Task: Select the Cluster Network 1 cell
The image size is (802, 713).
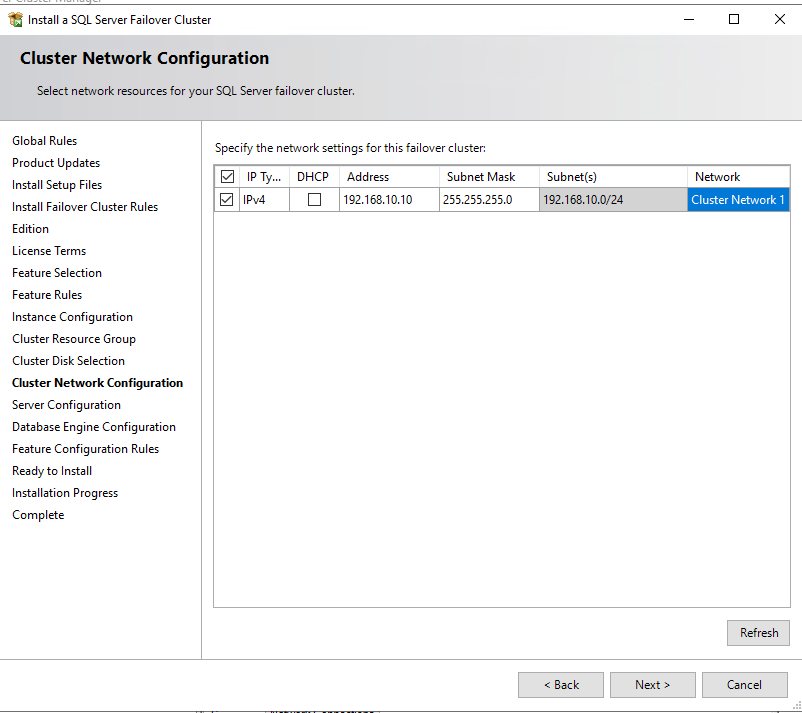Action: click(x=738, y=199)
